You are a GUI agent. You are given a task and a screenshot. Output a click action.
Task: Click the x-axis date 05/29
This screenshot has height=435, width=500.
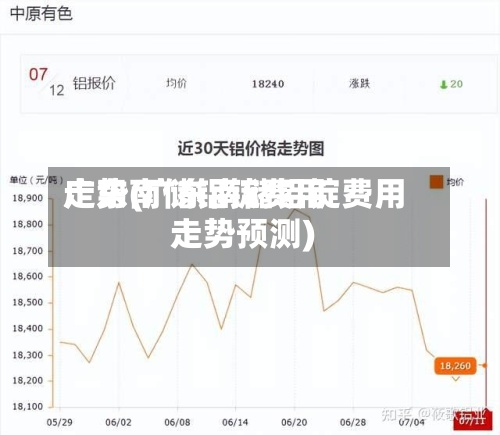click(60, 423)
